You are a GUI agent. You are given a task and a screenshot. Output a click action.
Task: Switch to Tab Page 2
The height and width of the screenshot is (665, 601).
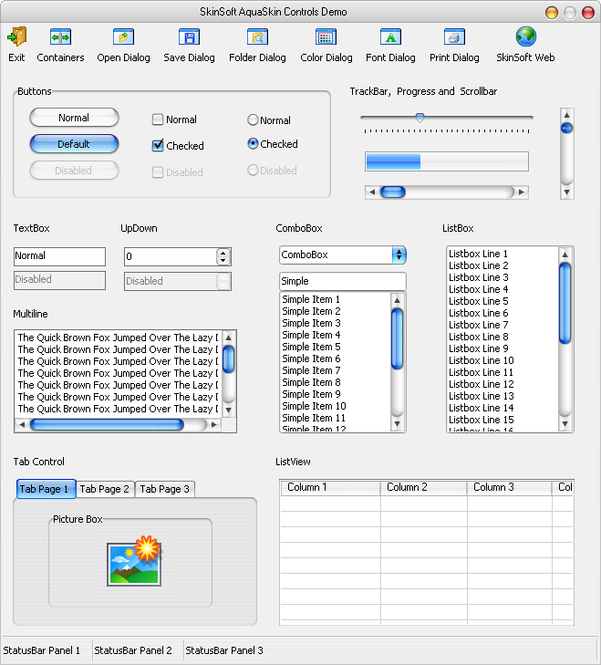pos(104,489)
